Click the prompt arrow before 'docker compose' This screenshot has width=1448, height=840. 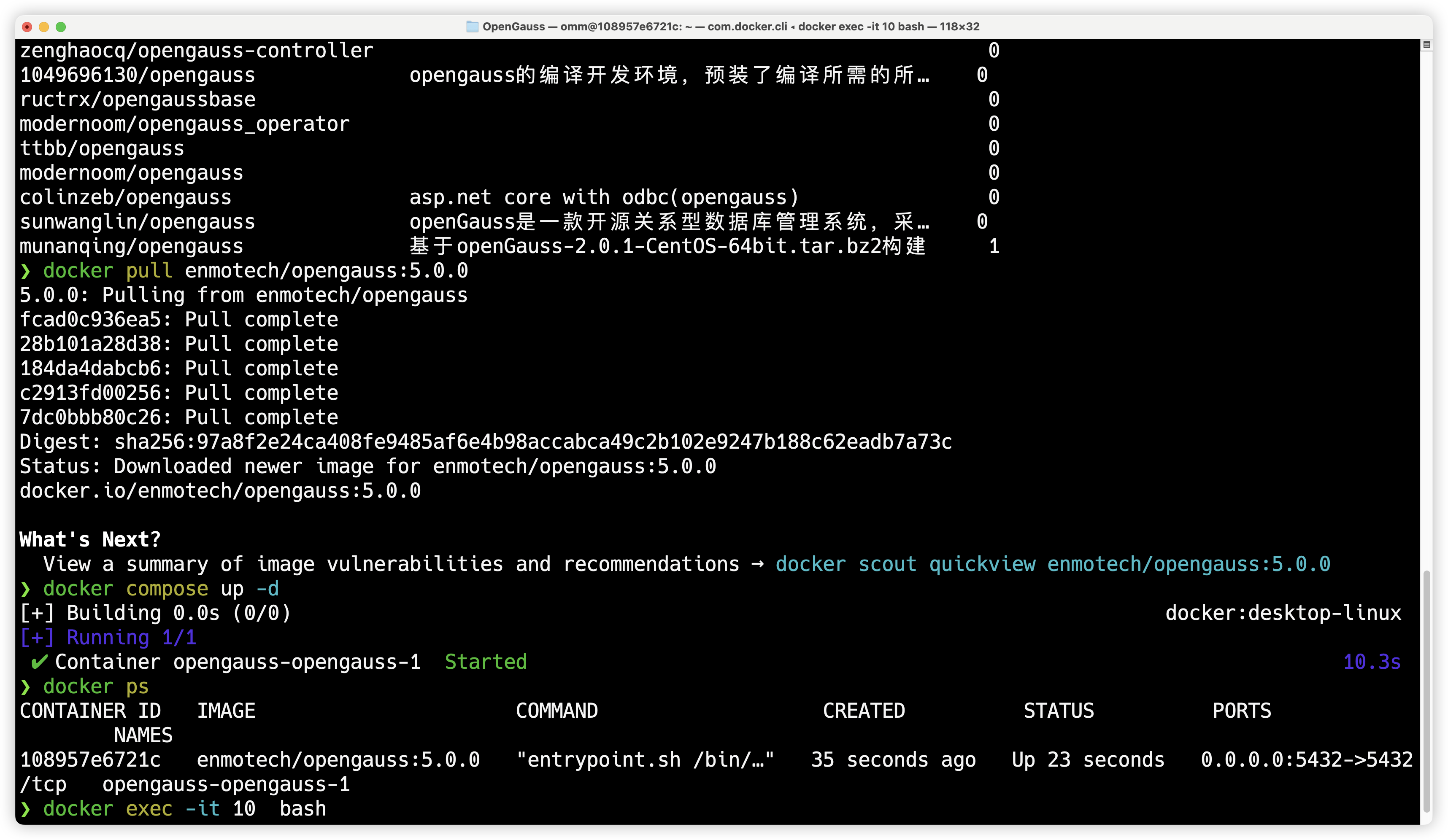coord(25,589)
